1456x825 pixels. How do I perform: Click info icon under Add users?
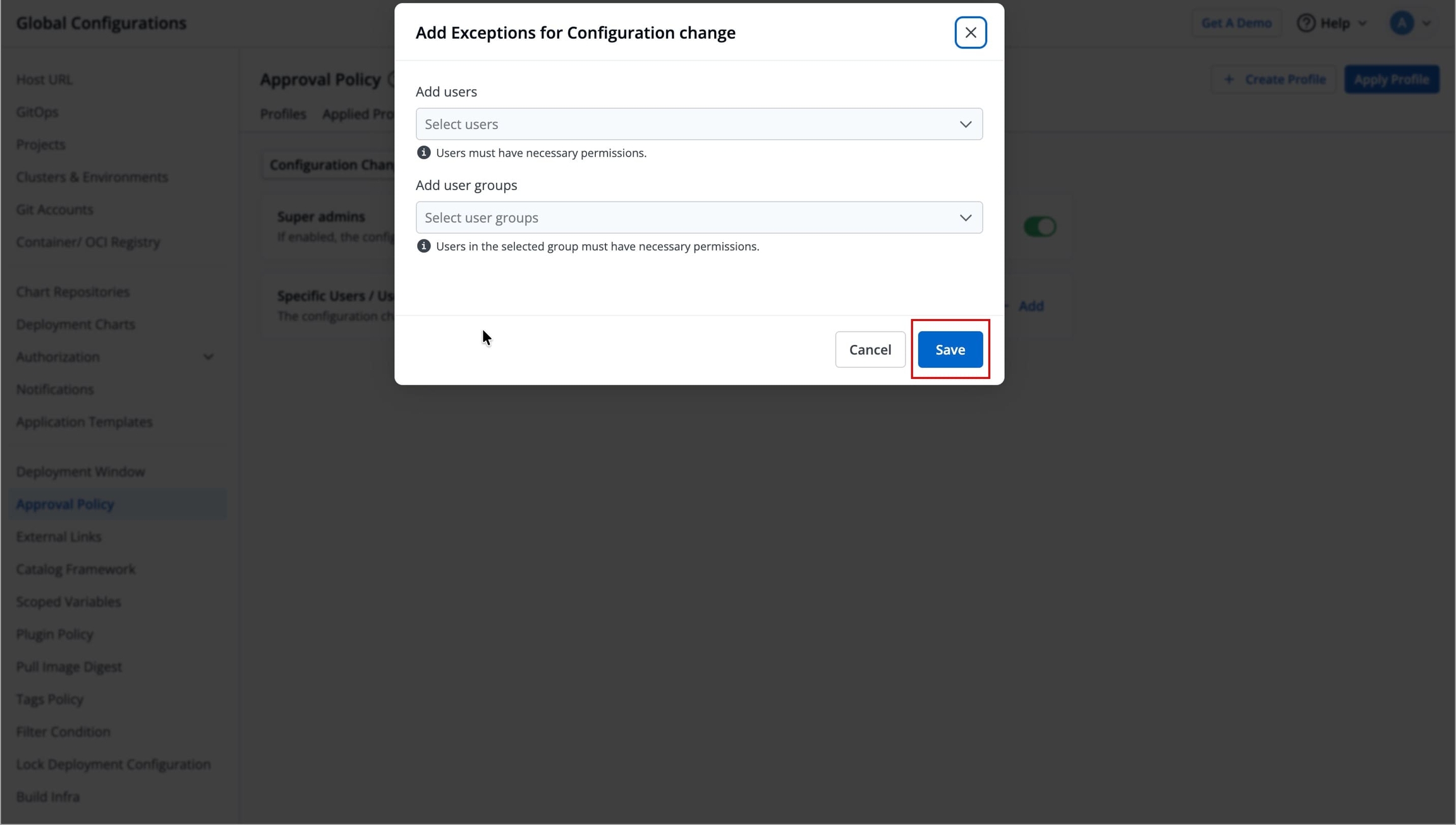coord(423,153)
